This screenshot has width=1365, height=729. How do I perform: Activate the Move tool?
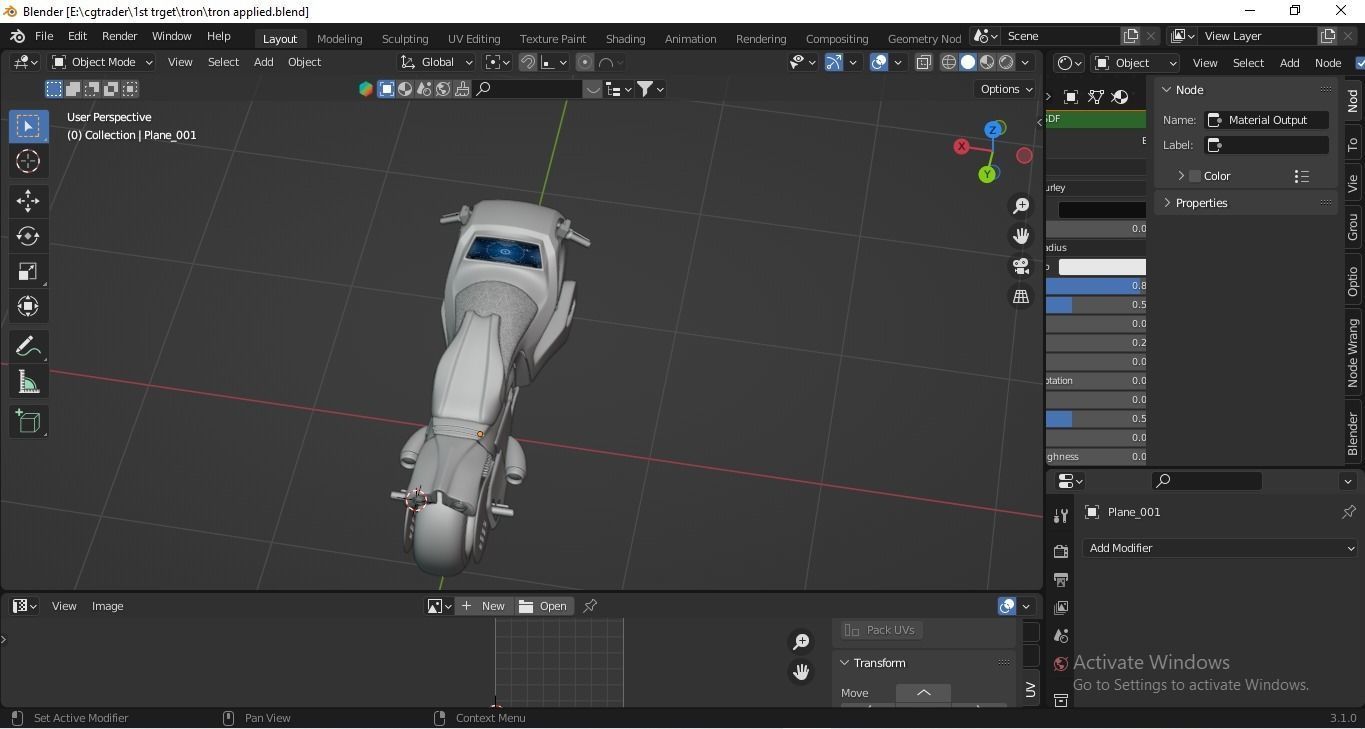click(28, 201)
